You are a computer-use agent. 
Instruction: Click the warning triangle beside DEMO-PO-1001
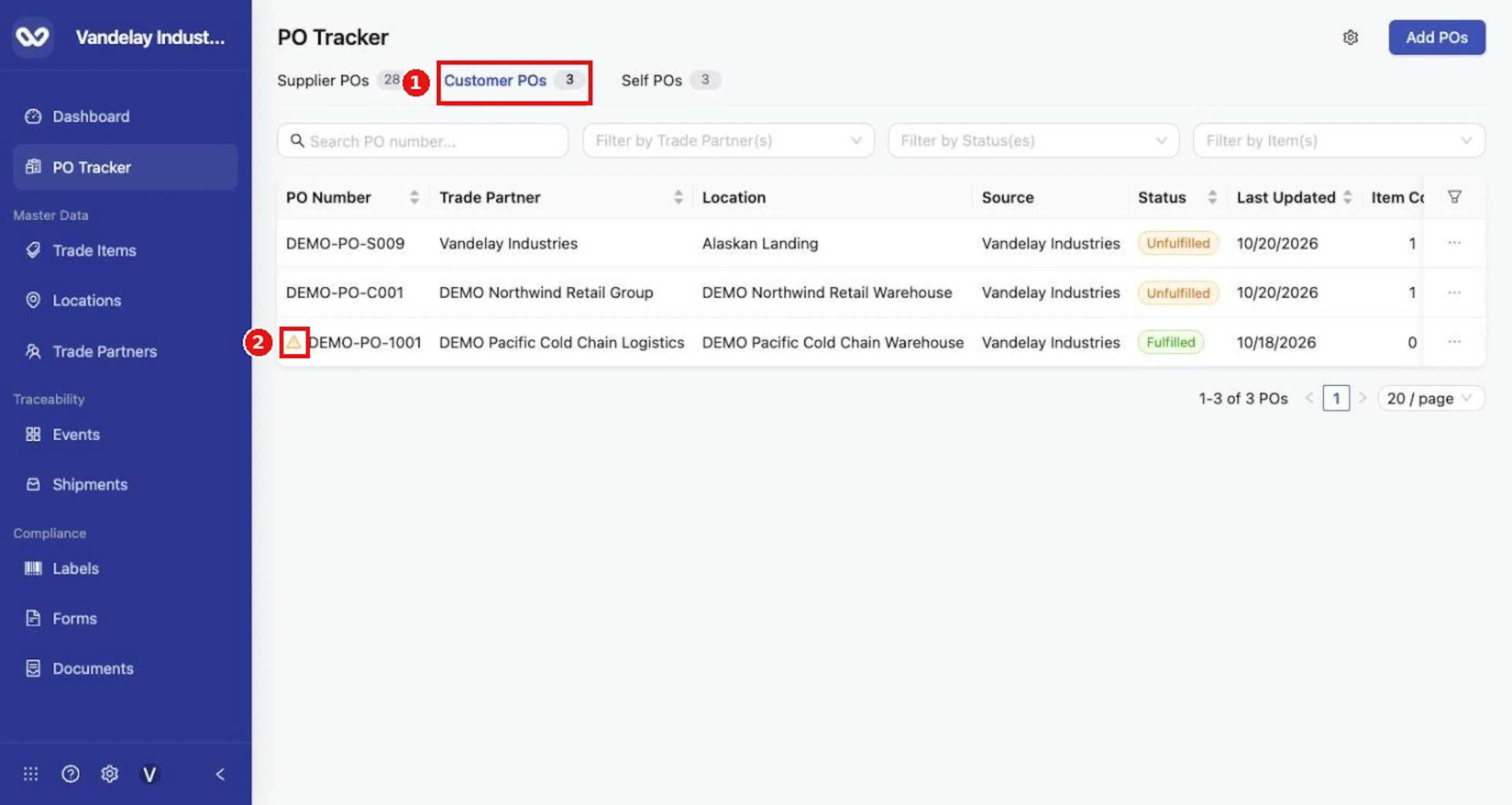point(294,342)
